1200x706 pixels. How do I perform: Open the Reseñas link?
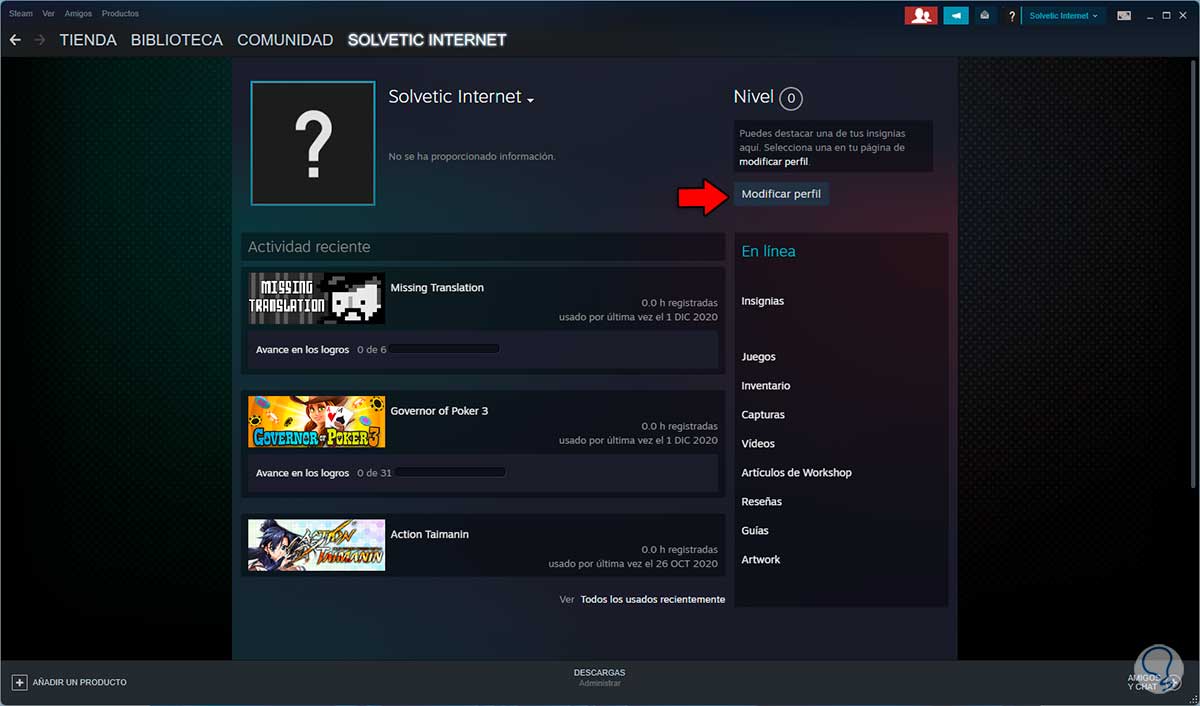762,502
